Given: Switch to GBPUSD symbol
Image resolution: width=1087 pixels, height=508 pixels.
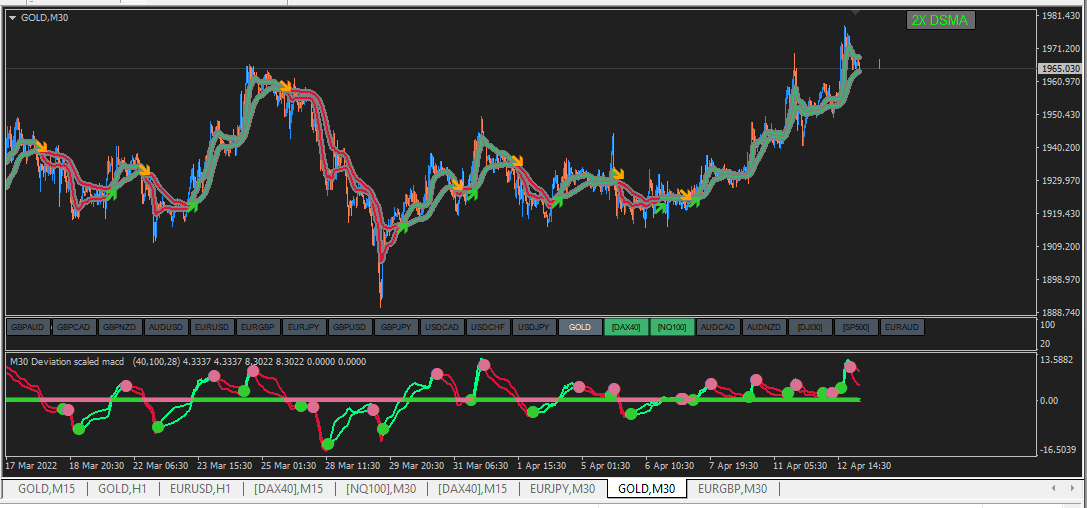Looking at the screenshot, I should pyautogui.click(x=350, y=327).
